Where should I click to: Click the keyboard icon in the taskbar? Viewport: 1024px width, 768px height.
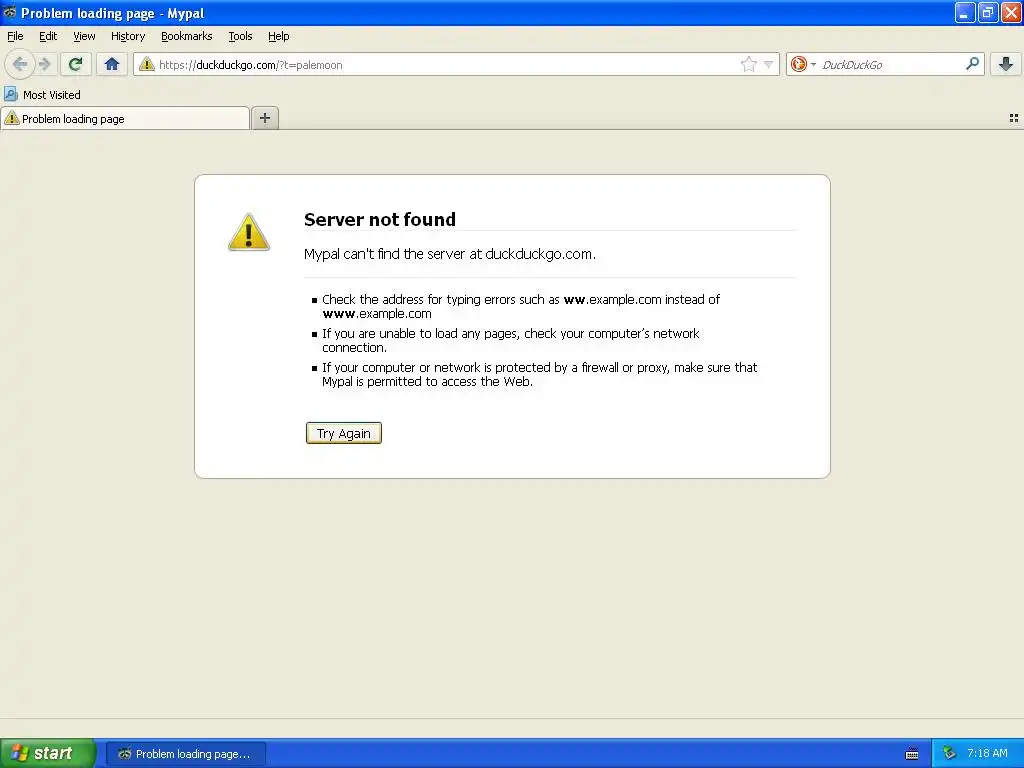tap(912, 754)
